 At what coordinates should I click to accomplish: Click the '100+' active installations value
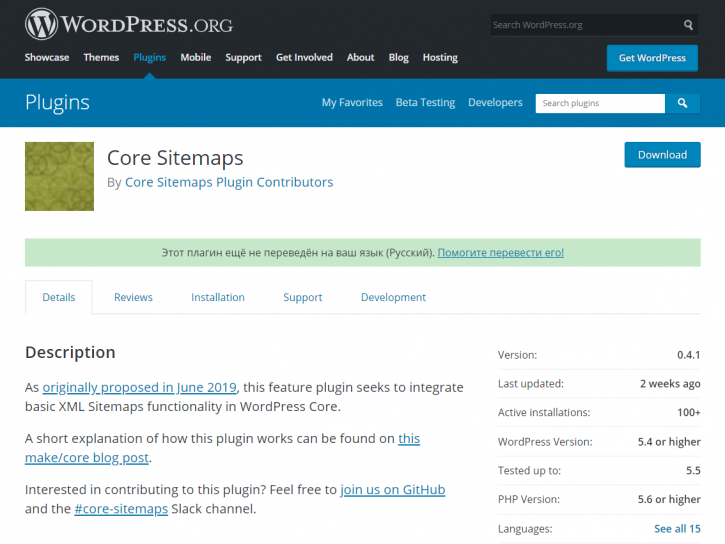pos(689,412)
